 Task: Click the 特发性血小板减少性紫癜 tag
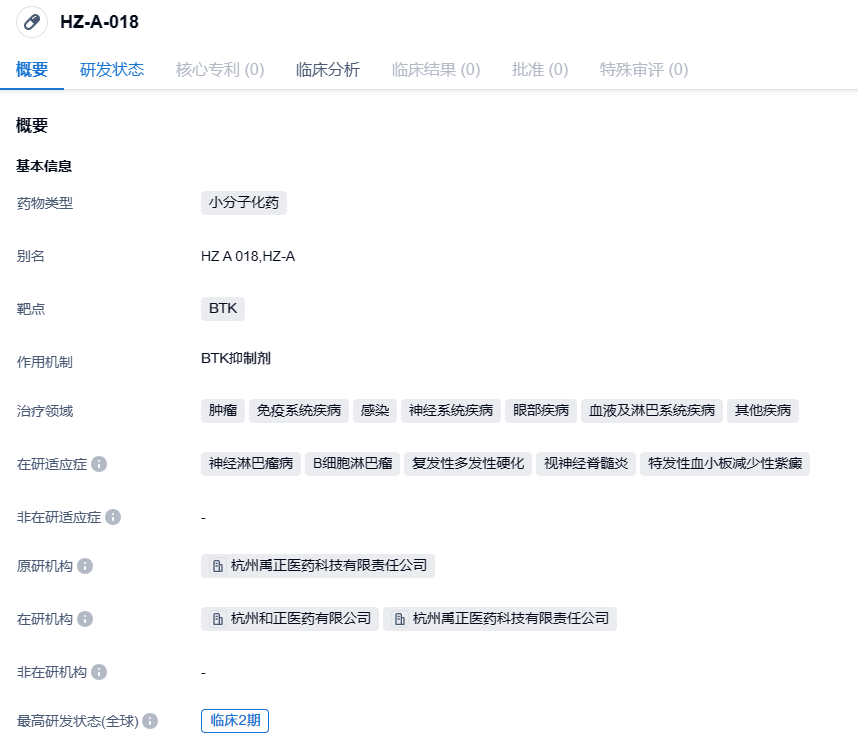(724, 464)
